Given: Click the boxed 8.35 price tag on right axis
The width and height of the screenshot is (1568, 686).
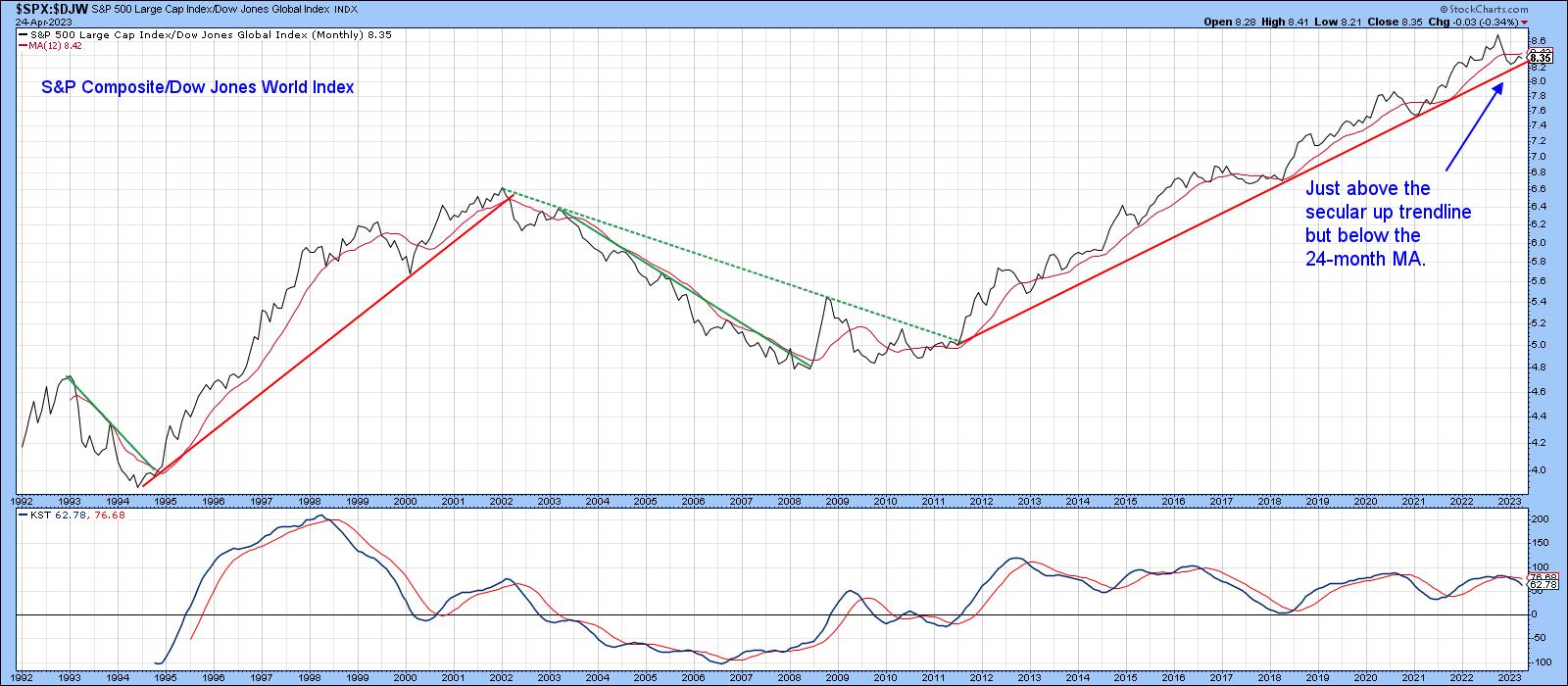Looking at the screenshot, I should [1541, 59].
